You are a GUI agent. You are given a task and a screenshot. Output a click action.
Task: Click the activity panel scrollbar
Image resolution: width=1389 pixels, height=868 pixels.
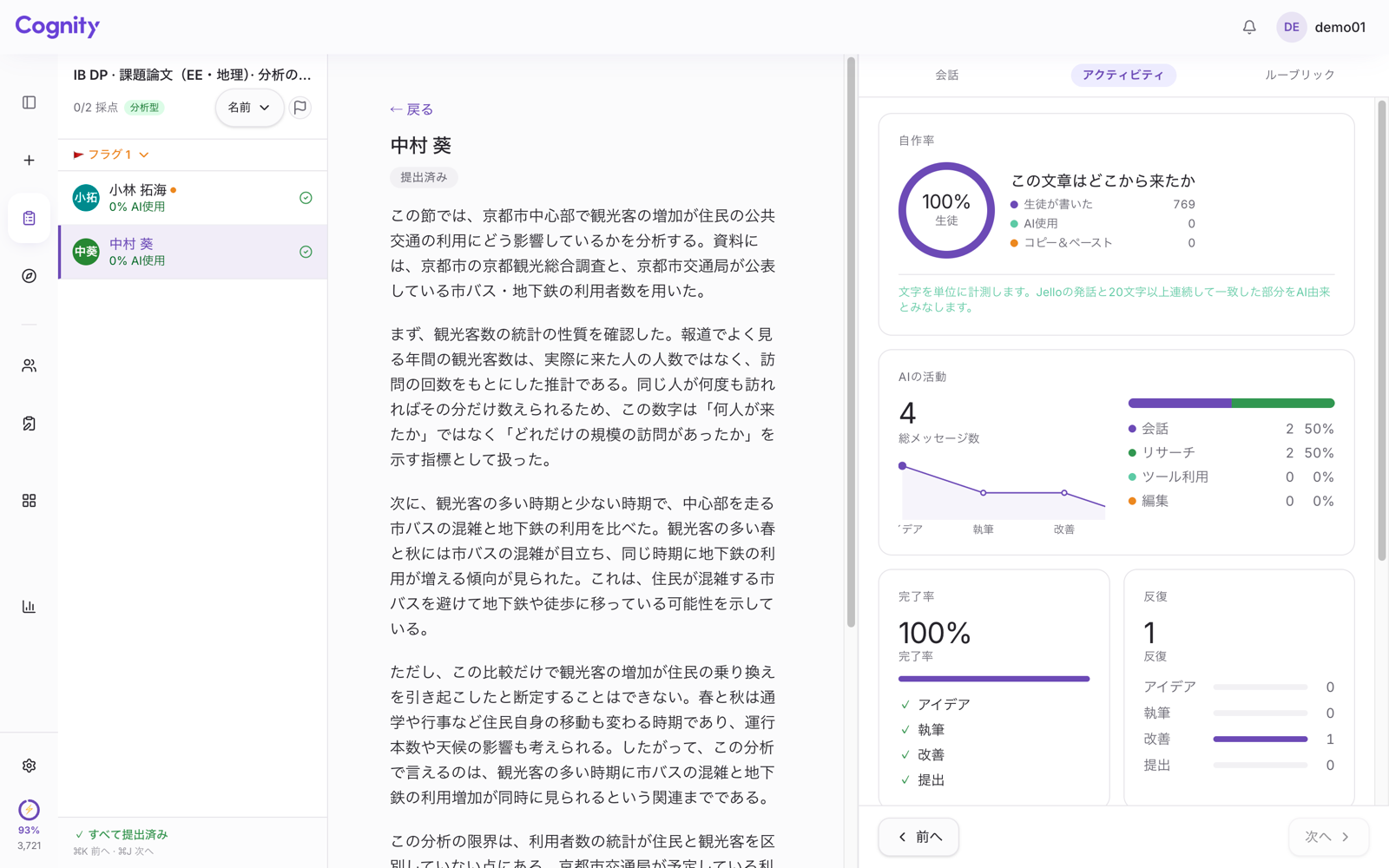pyautogui.click(x=1382, y=331)
